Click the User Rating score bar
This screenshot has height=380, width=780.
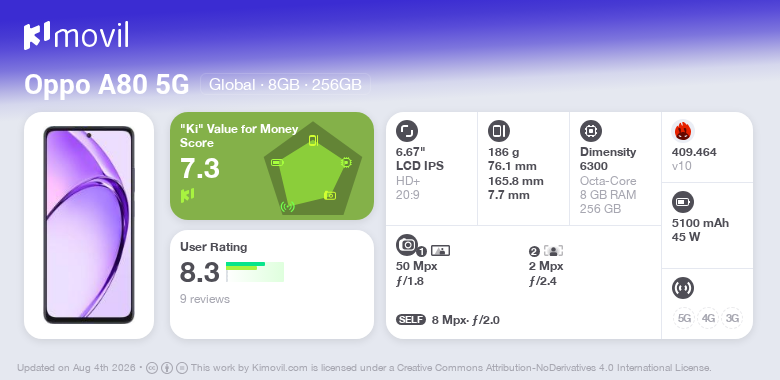(x=255, y=272)
